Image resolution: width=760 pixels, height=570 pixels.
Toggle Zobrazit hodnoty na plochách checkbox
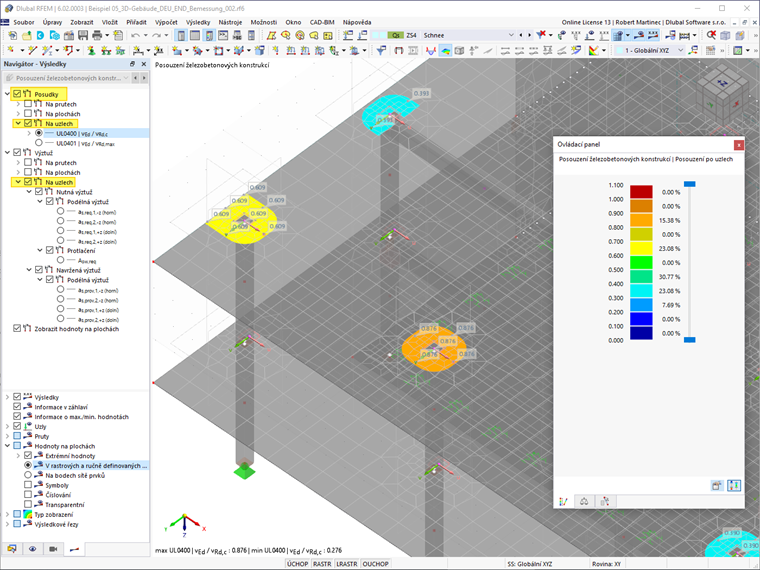[17, 328]
